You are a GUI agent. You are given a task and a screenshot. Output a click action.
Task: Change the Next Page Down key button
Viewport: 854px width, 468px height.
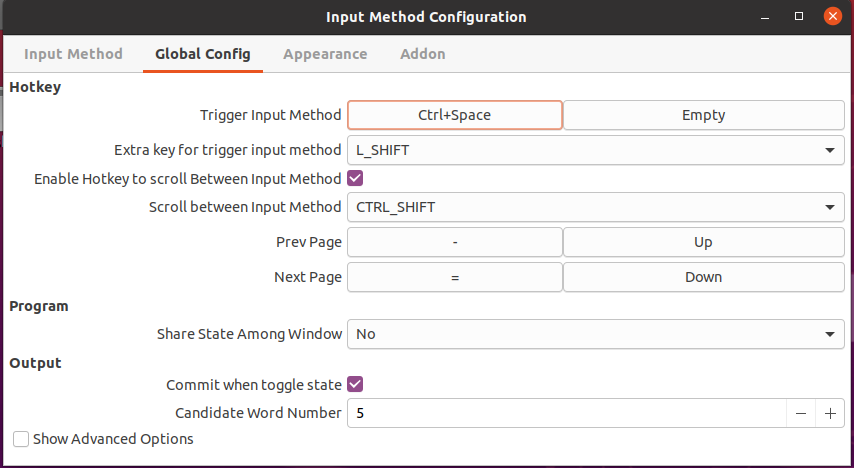(703, 277)
